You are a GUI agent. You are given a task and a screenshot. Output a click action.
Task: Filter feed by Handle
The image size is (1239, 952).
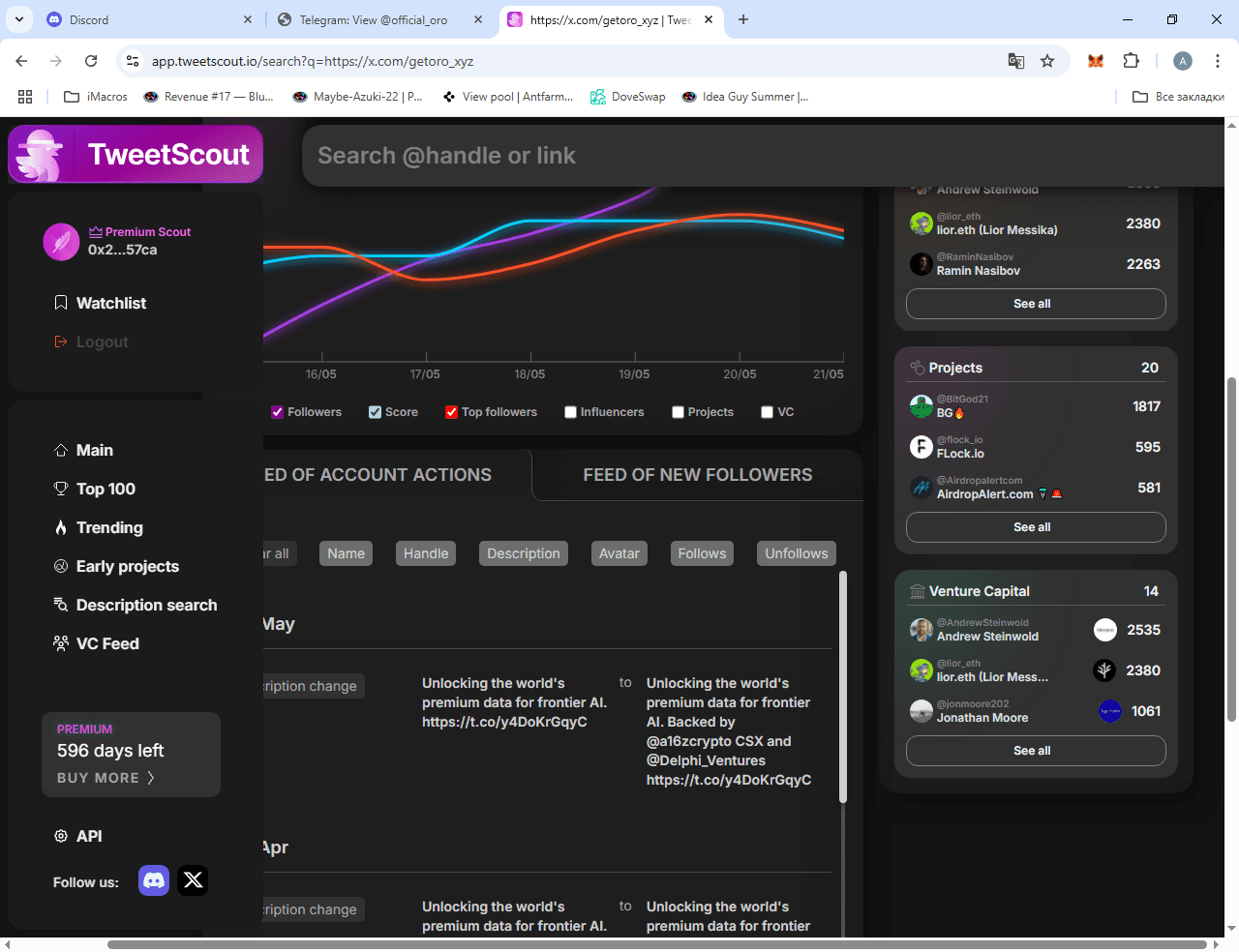(426, 553)
